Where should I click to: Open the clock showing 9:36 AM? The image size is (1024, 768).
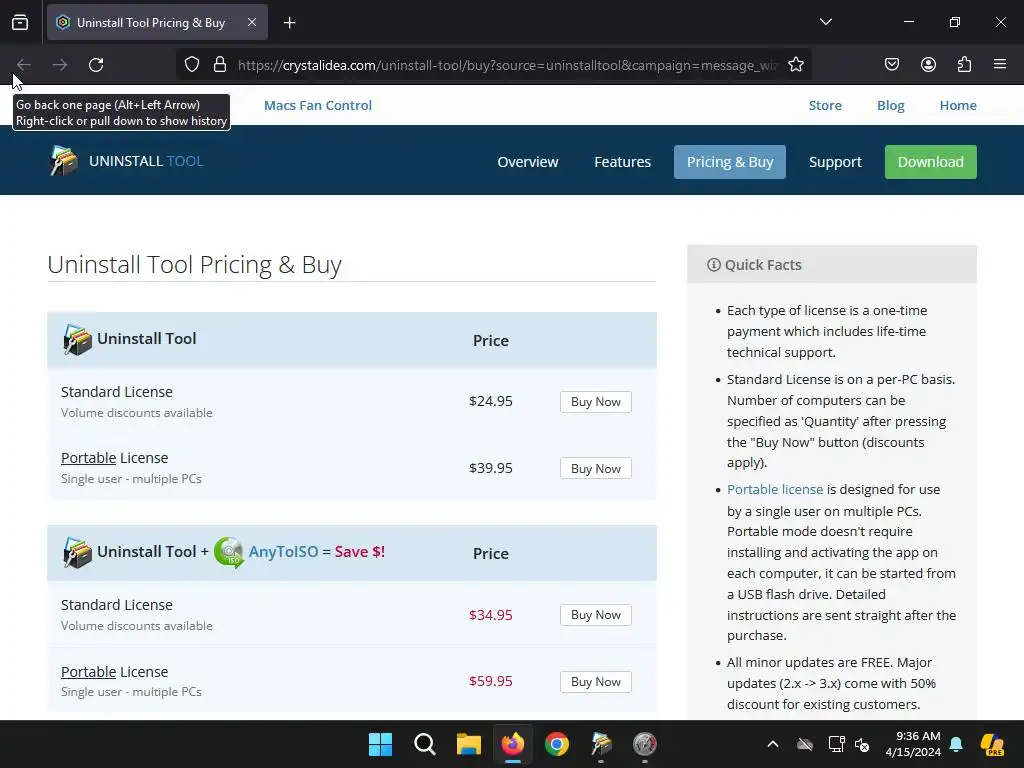click(912, 744)
